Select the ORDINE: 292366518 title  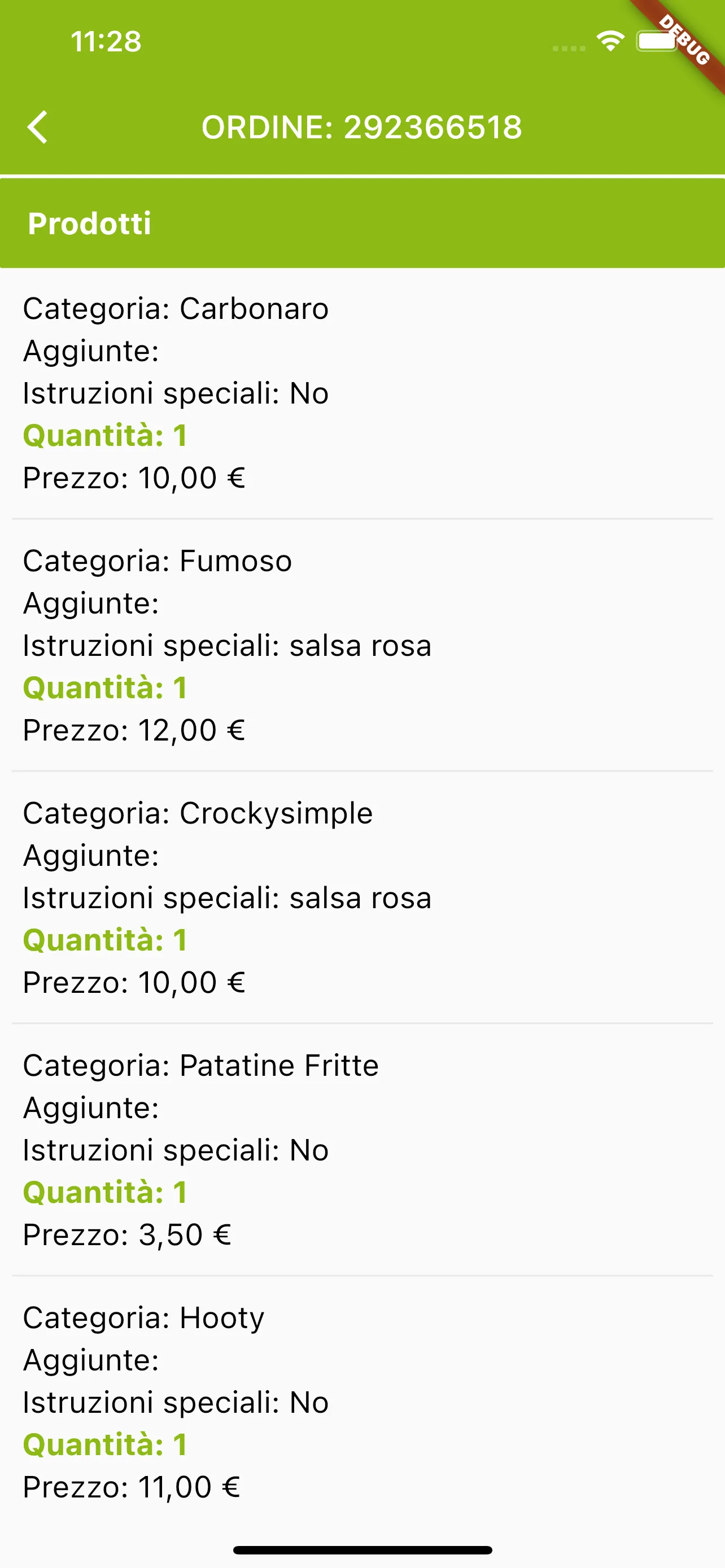362,127
